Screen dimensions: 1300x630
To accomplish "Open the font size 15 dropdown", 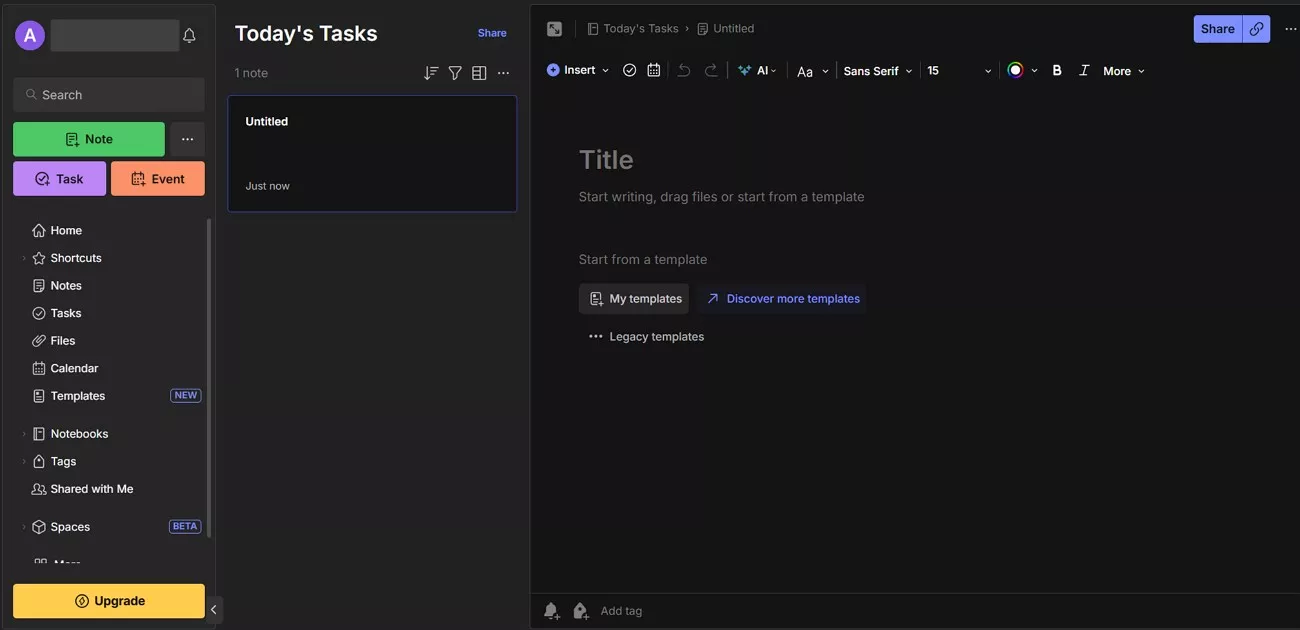I will point(958,71).
